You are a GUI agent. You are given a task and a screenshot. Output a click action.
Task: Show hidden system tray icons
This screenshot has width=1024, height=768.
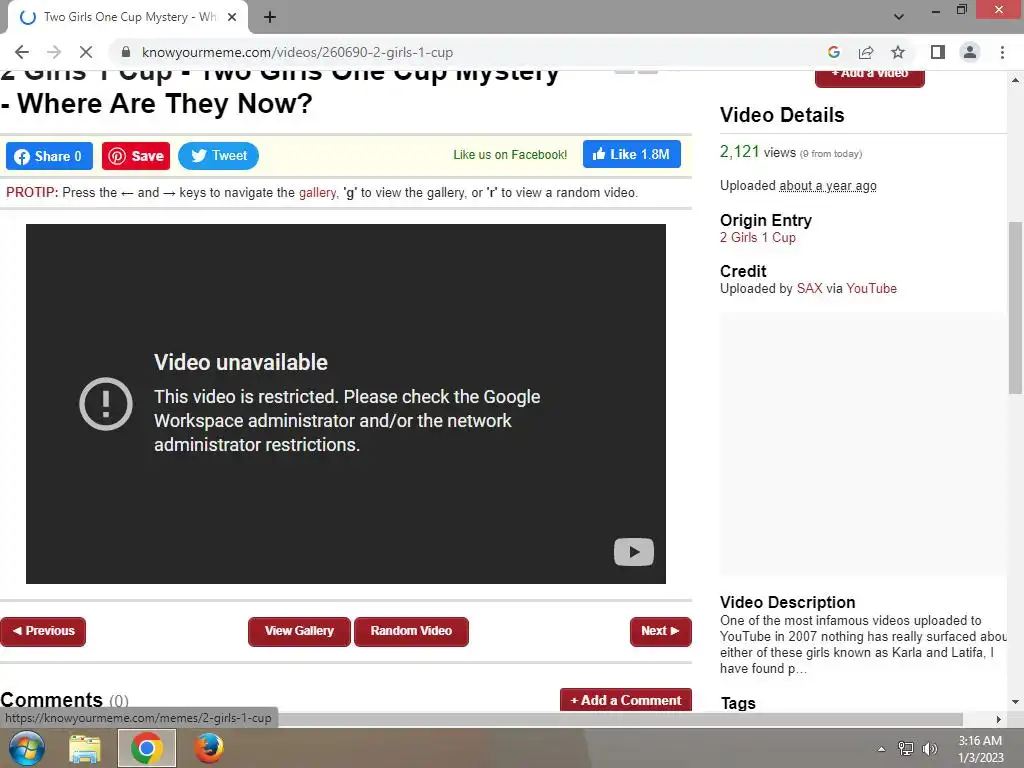[x=881, y=749]
